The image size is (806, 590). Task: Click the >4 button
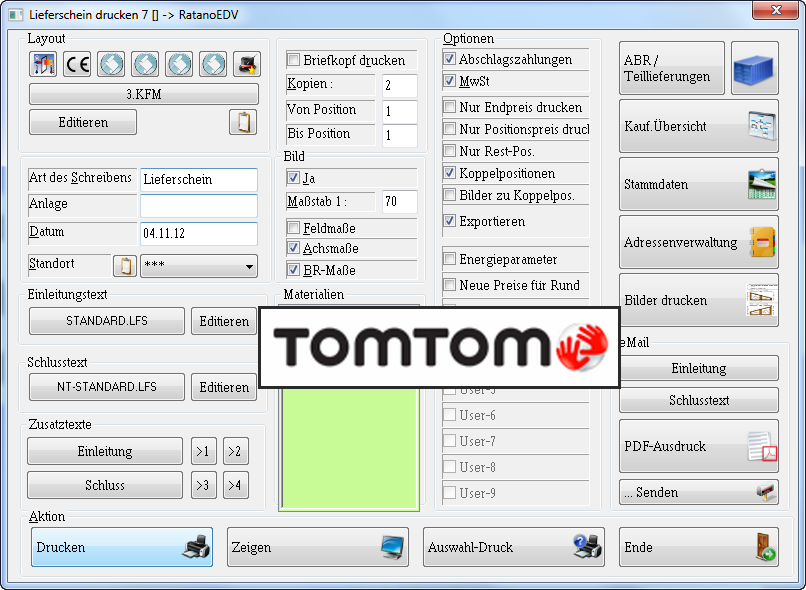click(x=236, y=485)
